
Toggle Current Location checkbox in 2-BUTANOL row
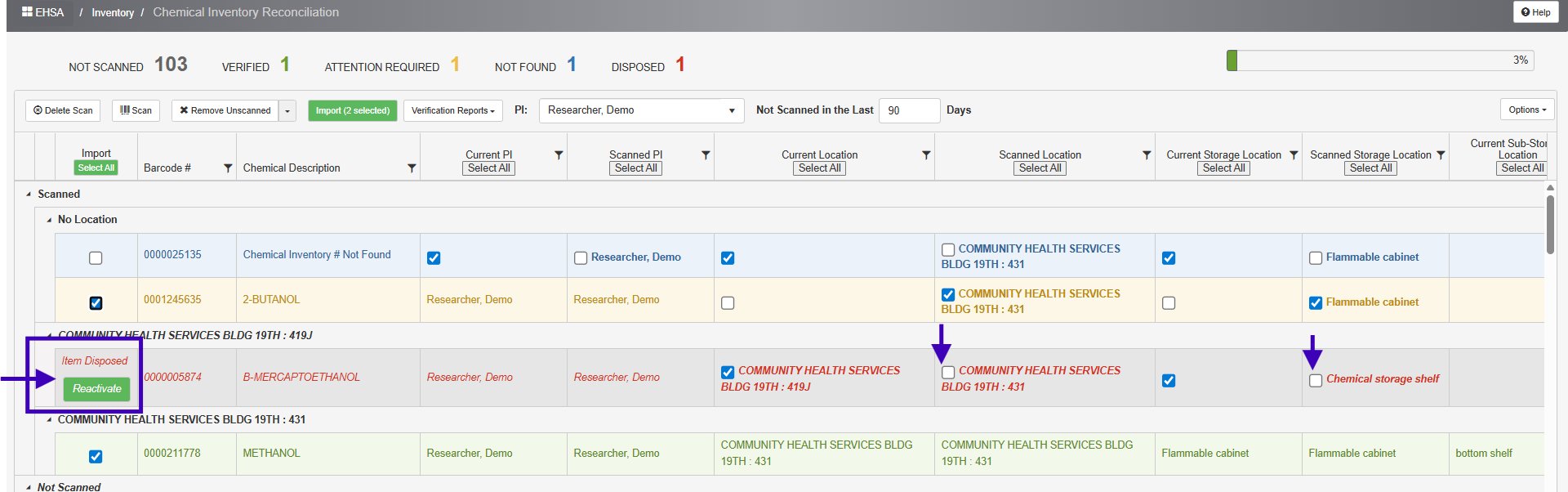(728, 303)
